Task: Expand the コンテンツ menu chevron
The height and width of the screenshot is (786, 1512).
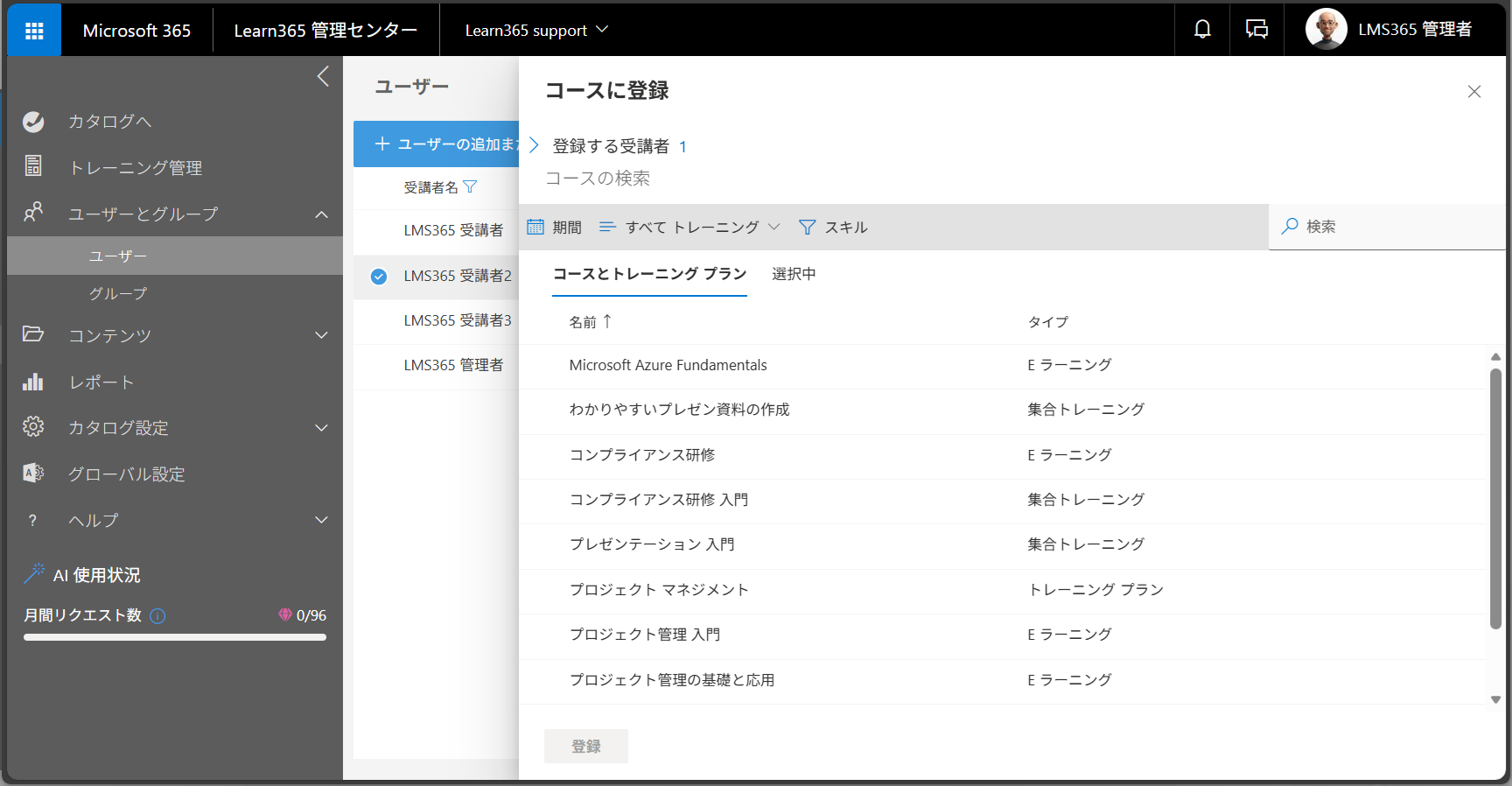Action: tap(322, 335)
